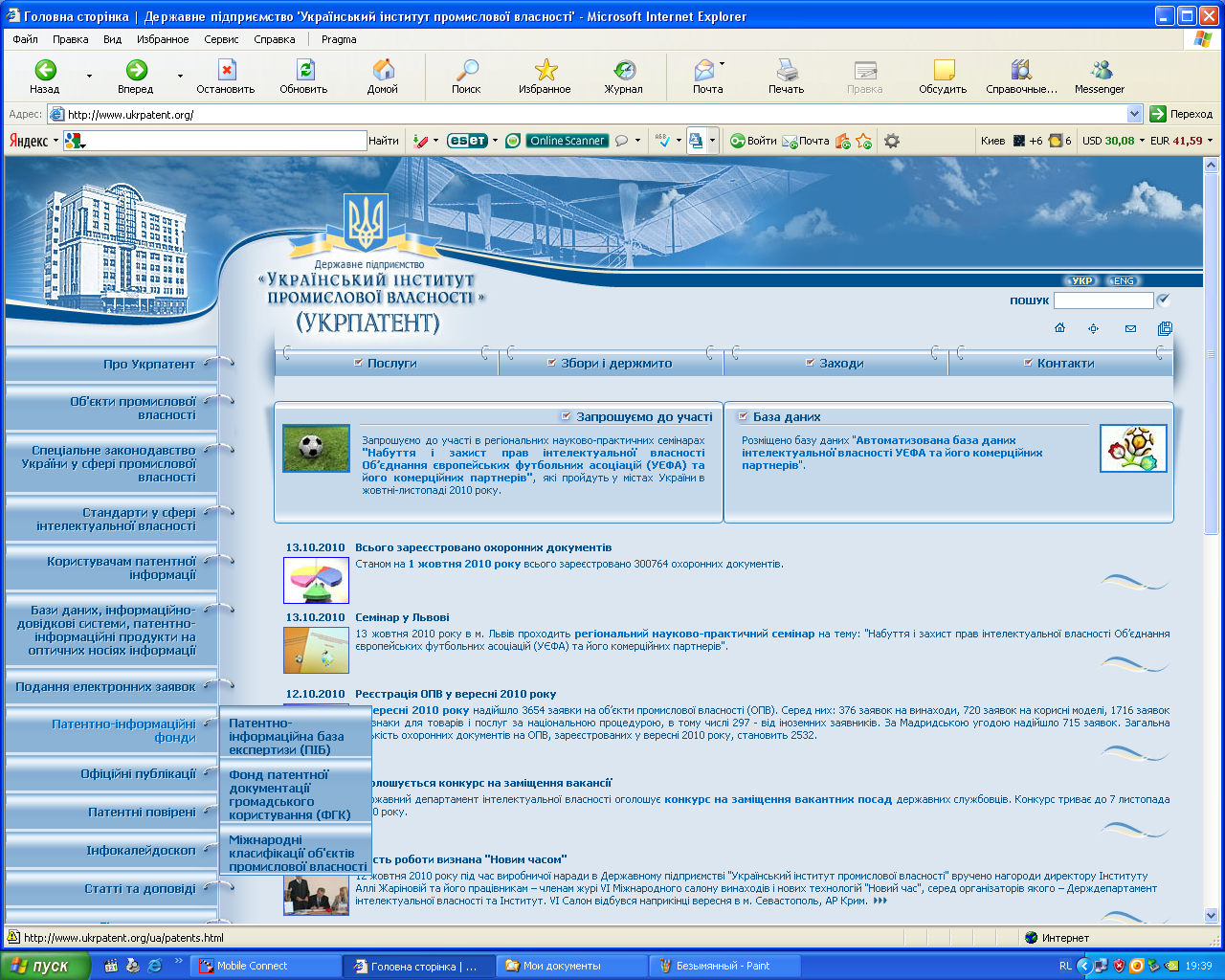Print the page with Печать
The image size is (1225, 980).
click(x=787, y=76)
